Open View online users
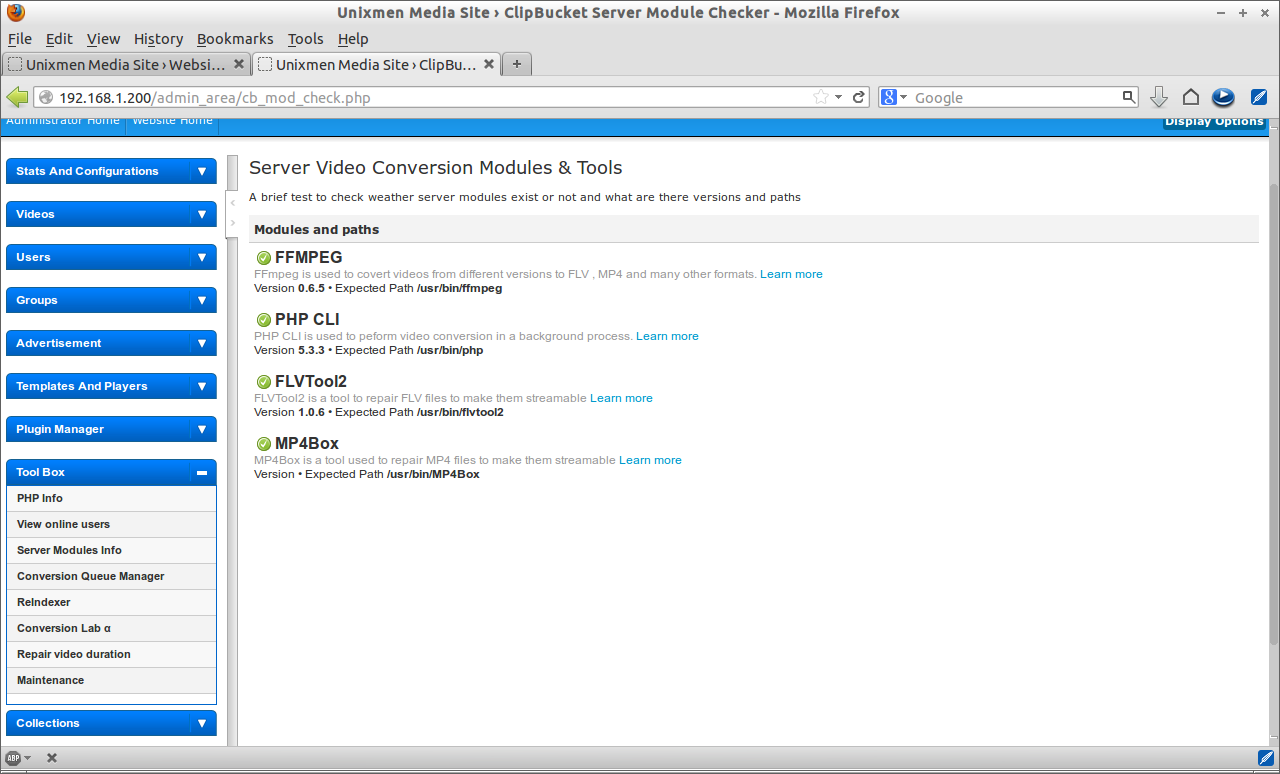This screenshot has width=1280, height=774. 111,524
